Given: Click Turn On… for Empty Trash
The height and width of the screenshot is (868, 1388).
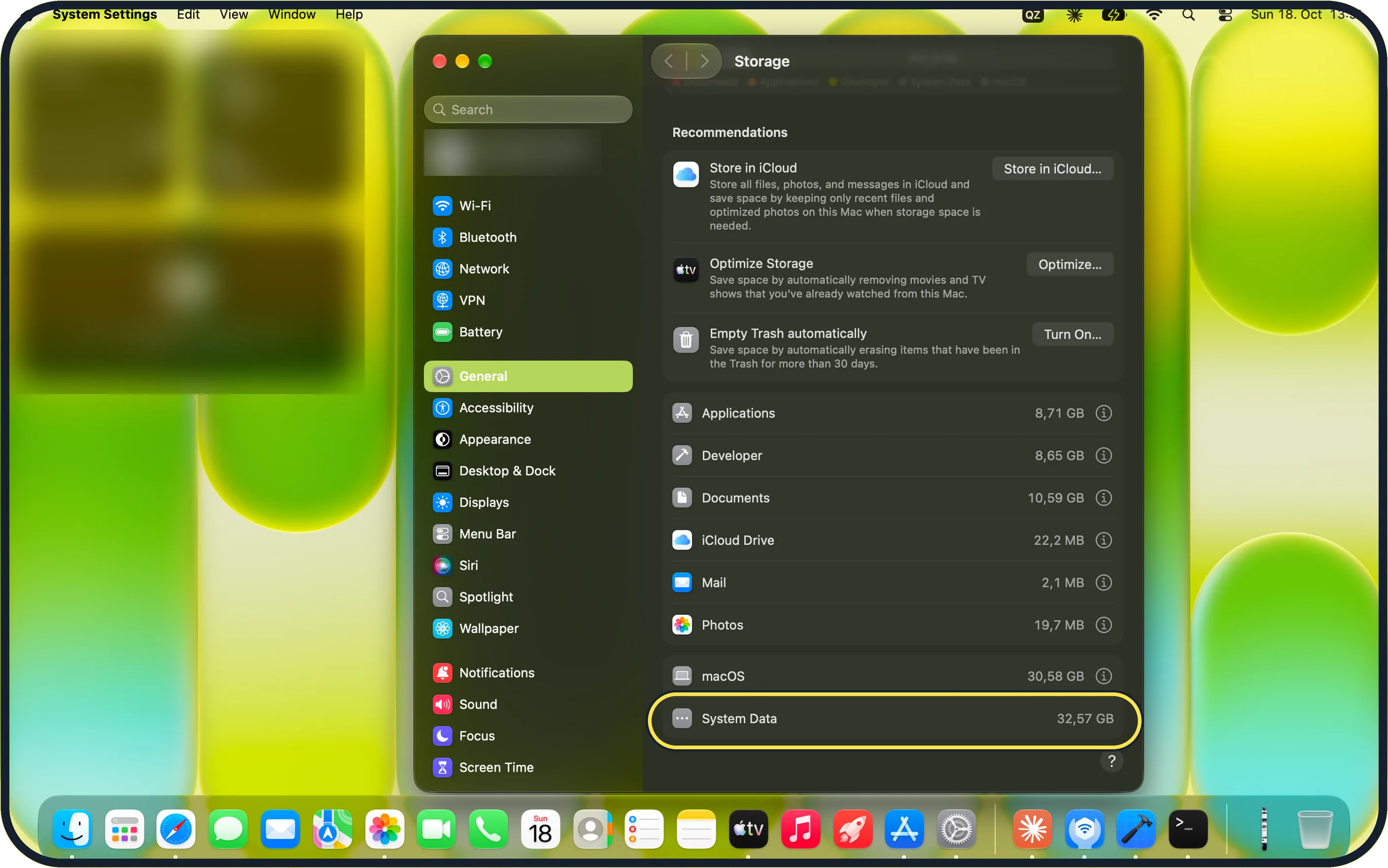Looking at the screenshot, I should tap(1072, 334).
